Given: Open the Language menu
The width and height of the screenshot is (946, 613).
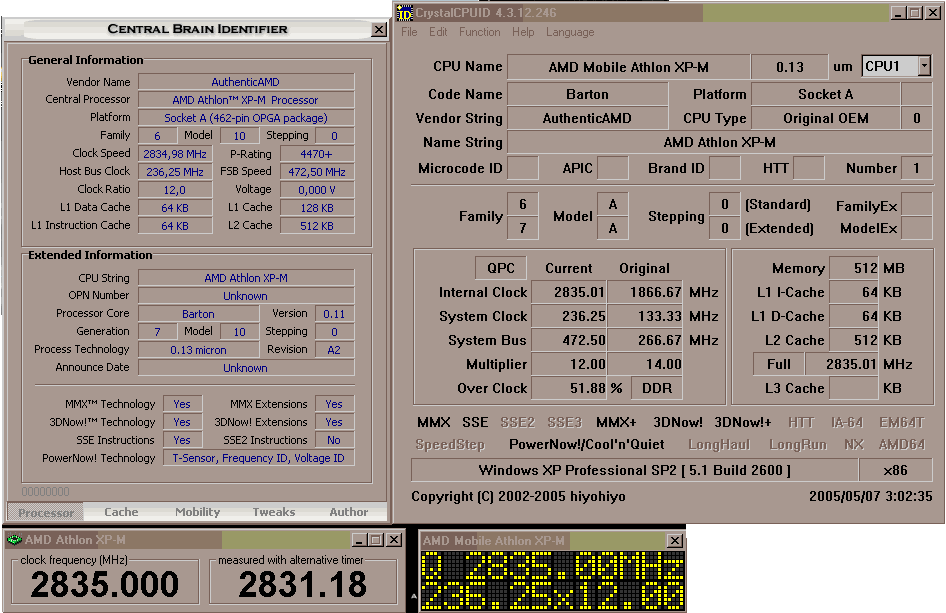Looking at the screenshot, I should [x=570, y=32].
